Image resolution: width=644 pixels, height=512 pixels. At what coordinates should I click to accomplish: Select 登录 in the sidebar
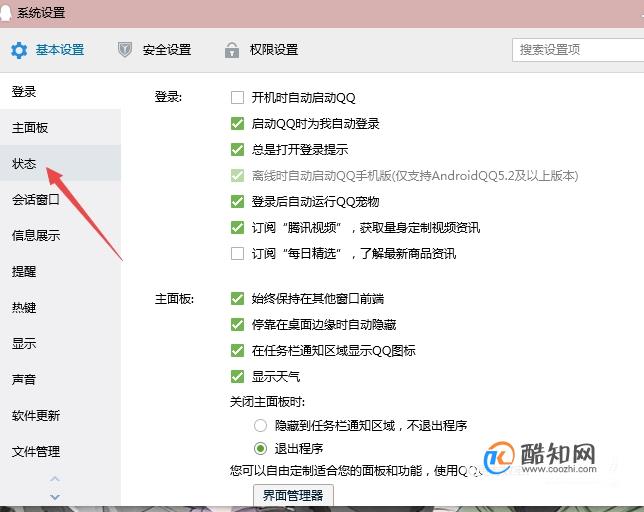click(60, 91)
